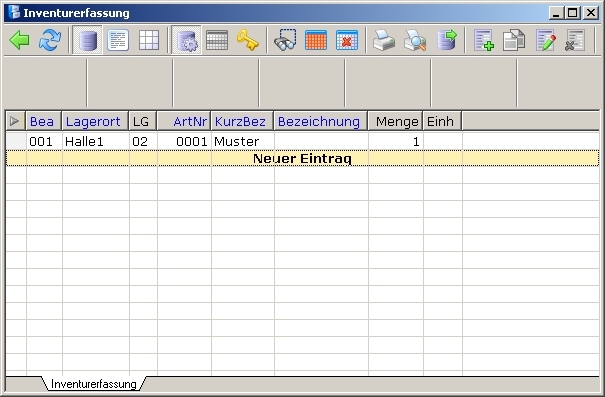Switch to the form view icon
The height and width of the screenshot is (397, 605).
tap(118, 40)
